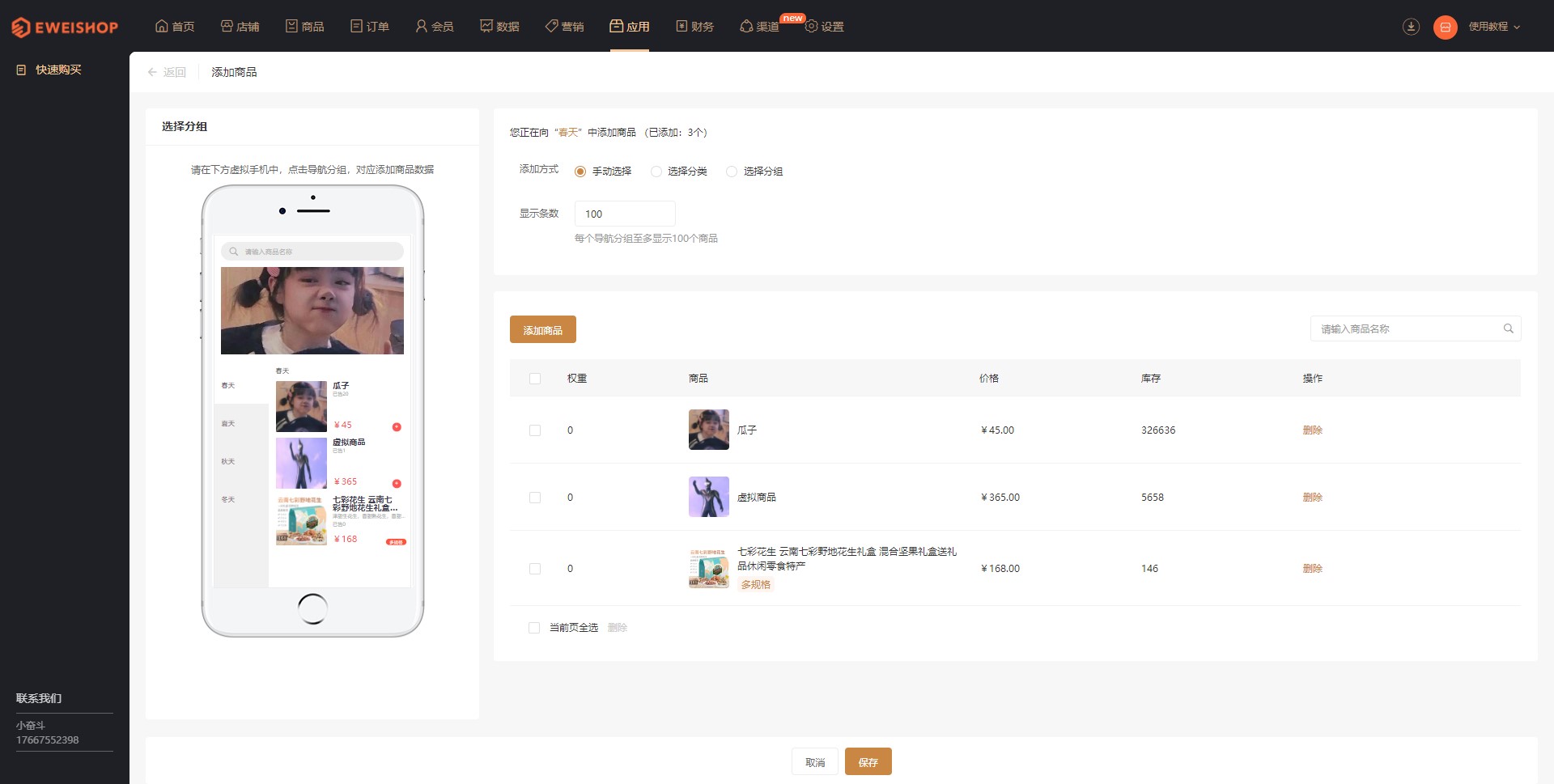Click the bulk 删除 link beside 当前页全选
1554x784 pixels.
618,628
